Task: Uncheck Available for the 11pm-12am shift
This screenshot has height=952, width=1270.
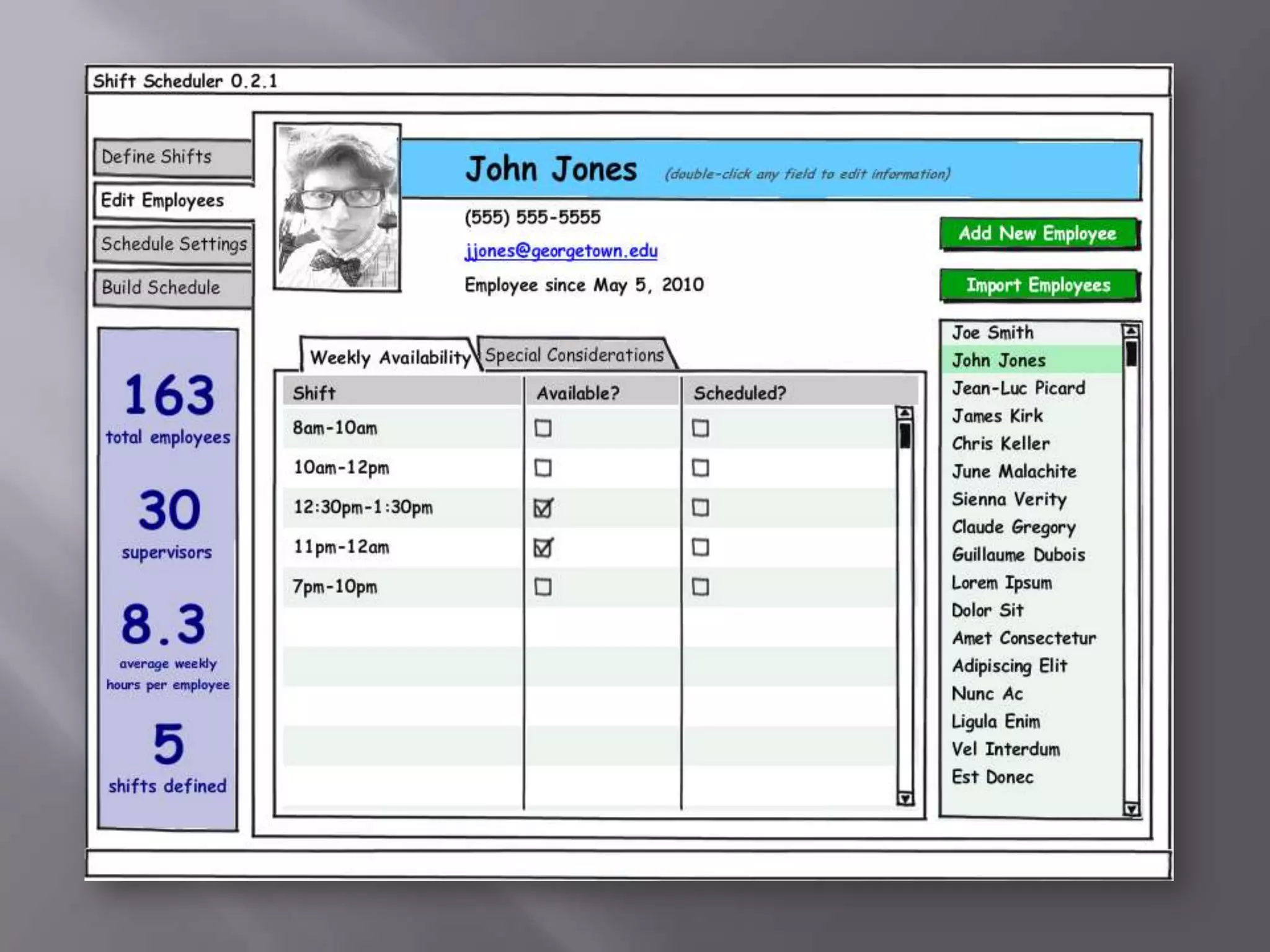Action: point(543,547)
